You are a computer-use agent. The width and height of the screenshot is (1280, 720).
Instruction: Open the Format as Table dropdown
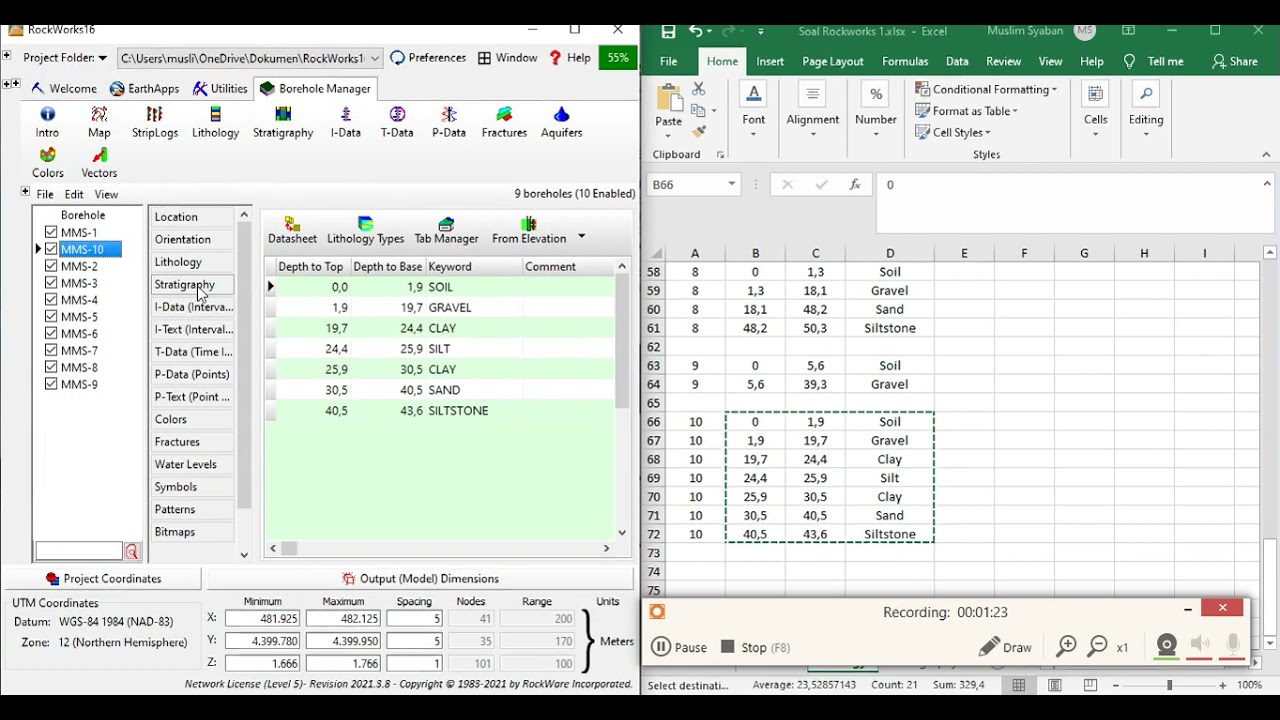tap(966, 111)
